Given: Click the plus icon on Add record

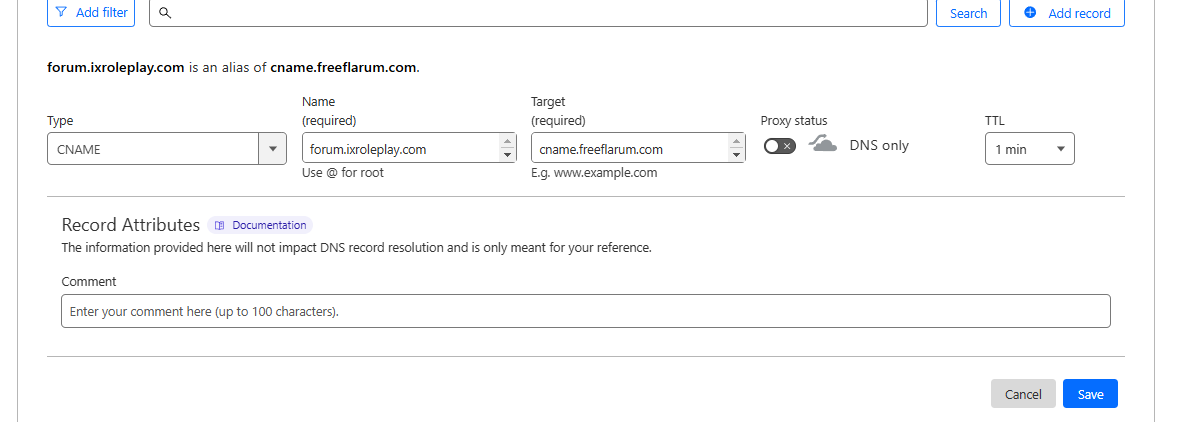Looking at the screenshot, I should (1030, 13).
